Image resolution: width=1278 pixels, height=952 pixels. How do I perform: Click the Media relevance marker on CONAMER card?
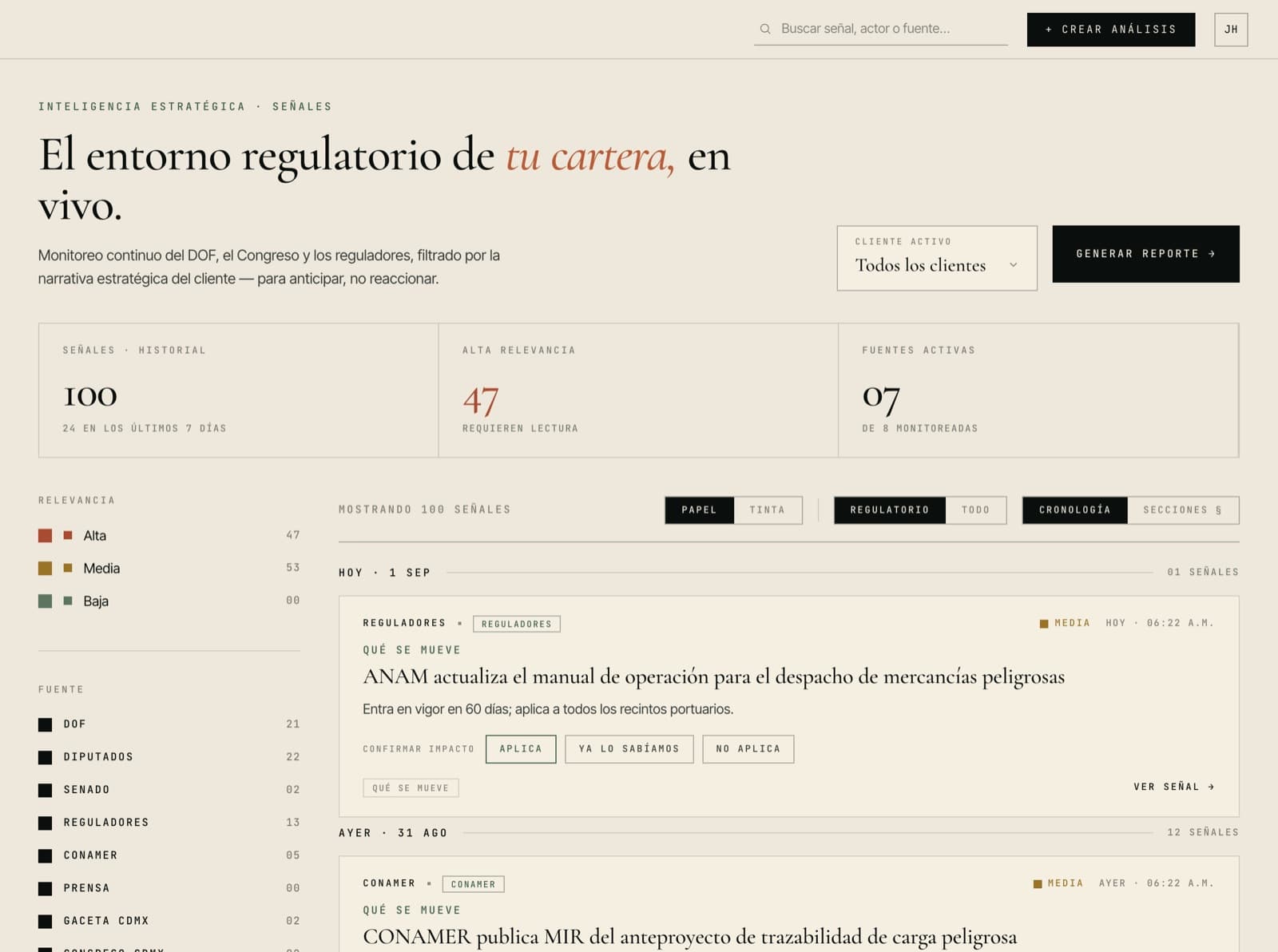pyautogui.click(x=1058, y=883)
